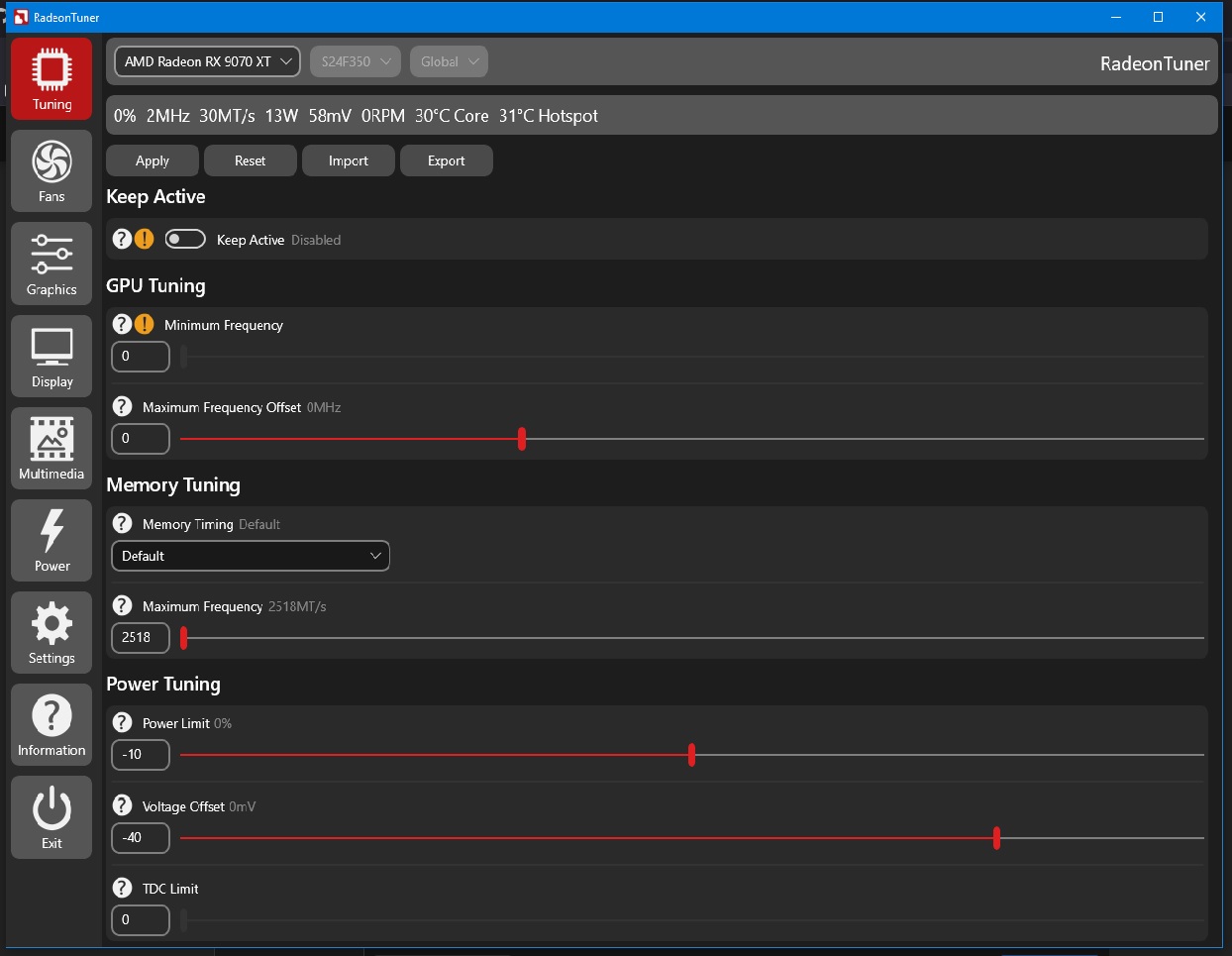Focus the TDC Limit value field

pos(141,920)
